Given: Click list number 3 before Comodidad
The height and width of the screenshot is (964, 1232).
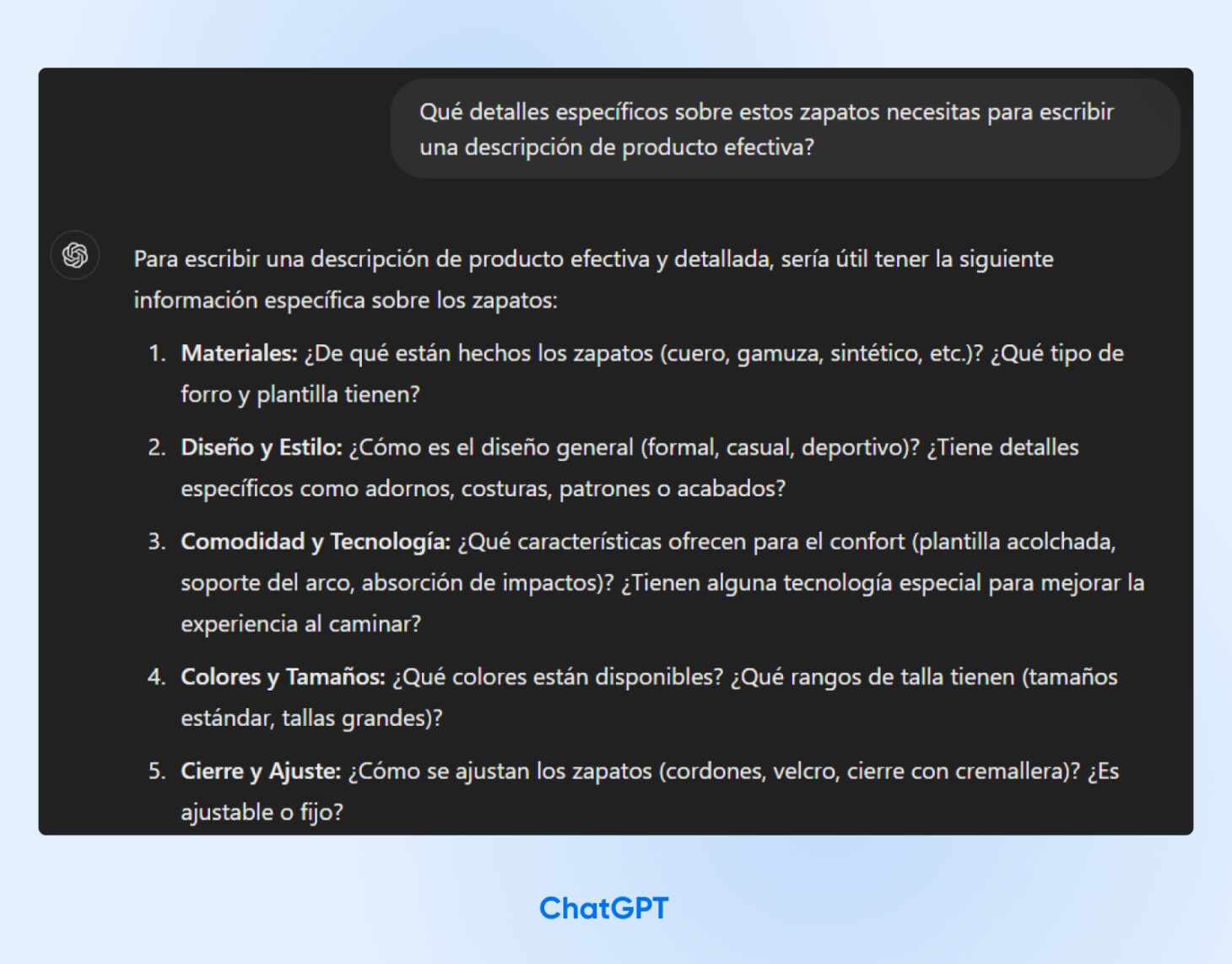Looking at the screenshot, I should (157, 541).
